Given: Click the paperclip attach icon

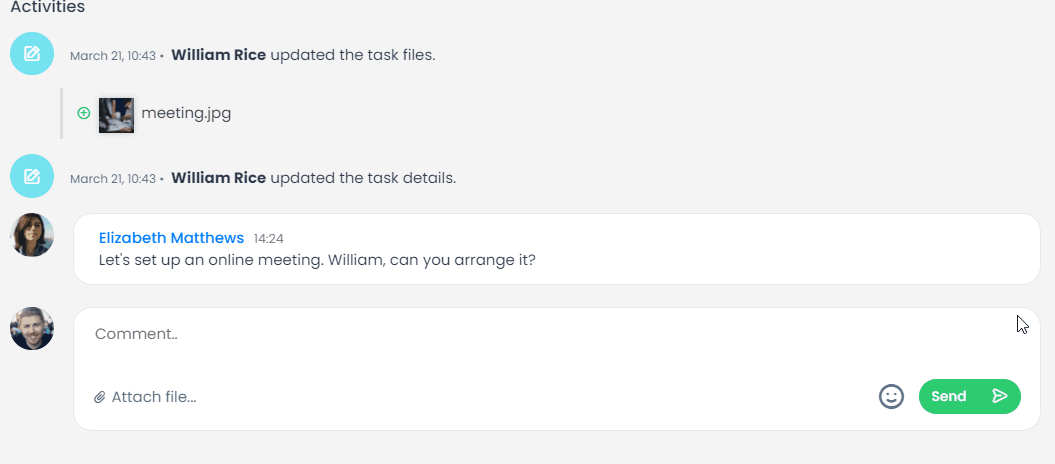Looking at the screenshot, I should pos(100,397).
